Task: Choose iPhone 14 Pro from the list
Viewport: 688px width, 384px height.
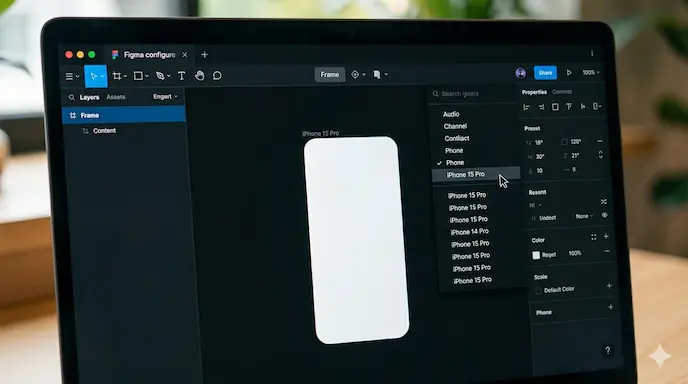Action: coord(469,232)
